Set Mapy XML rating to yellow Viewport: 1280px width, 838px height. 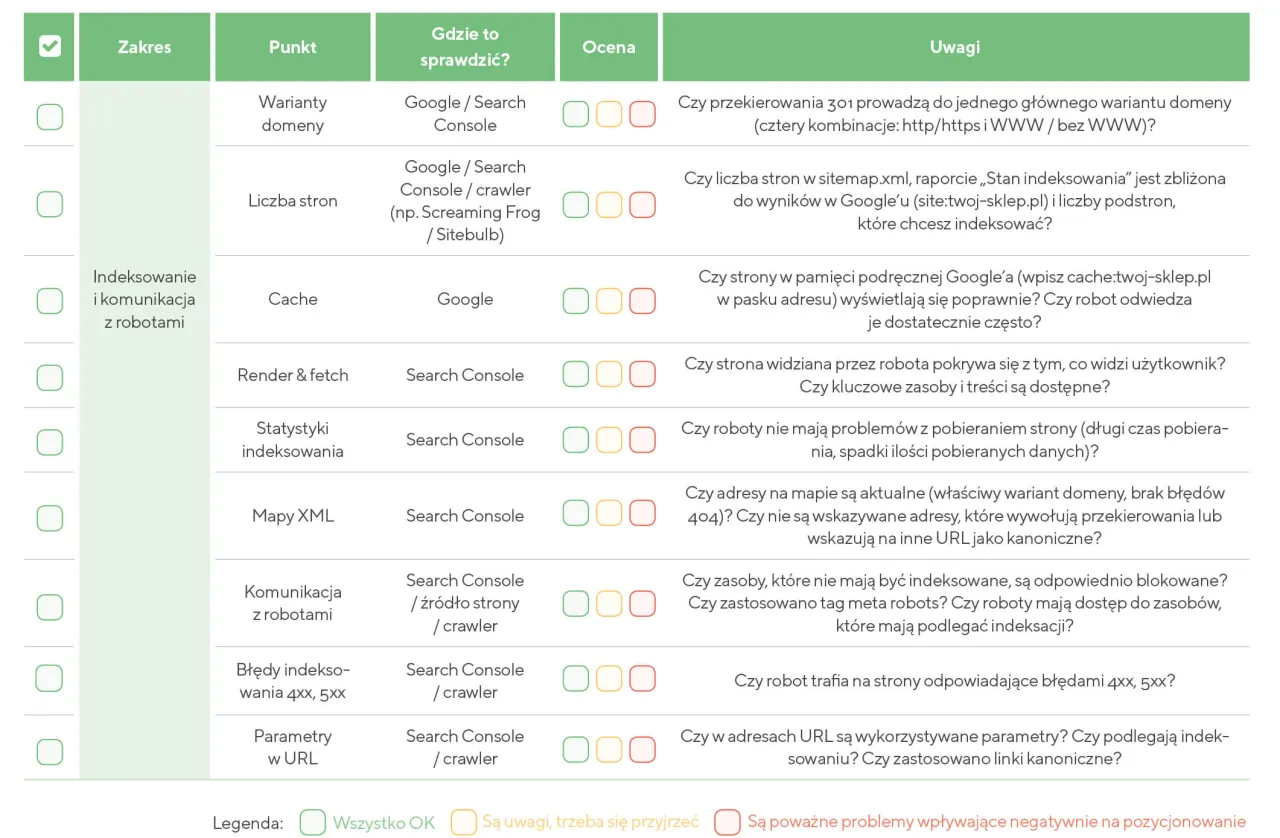point(609,514)
